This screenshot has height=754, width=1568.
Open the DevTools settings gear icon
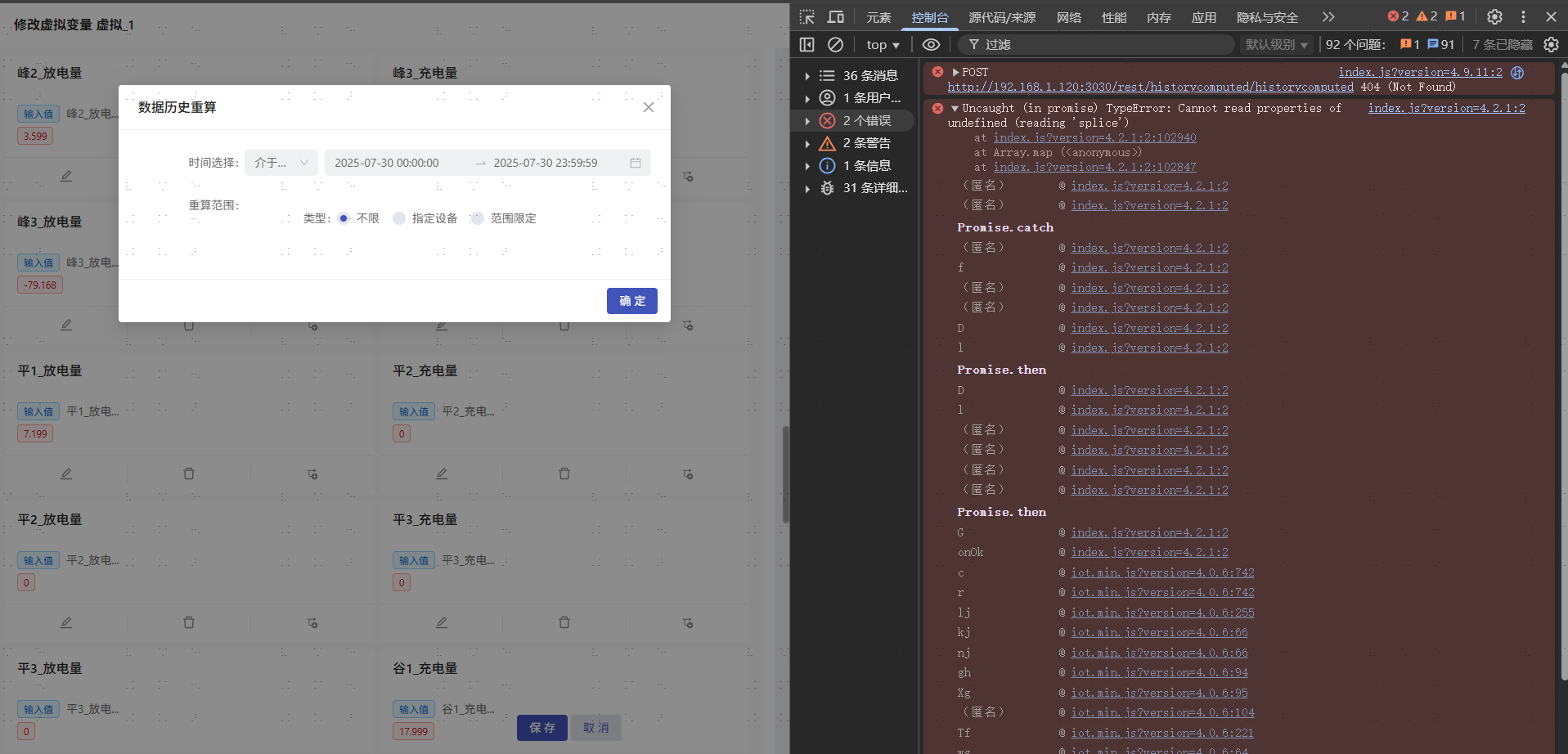(x=1494, y=16)
